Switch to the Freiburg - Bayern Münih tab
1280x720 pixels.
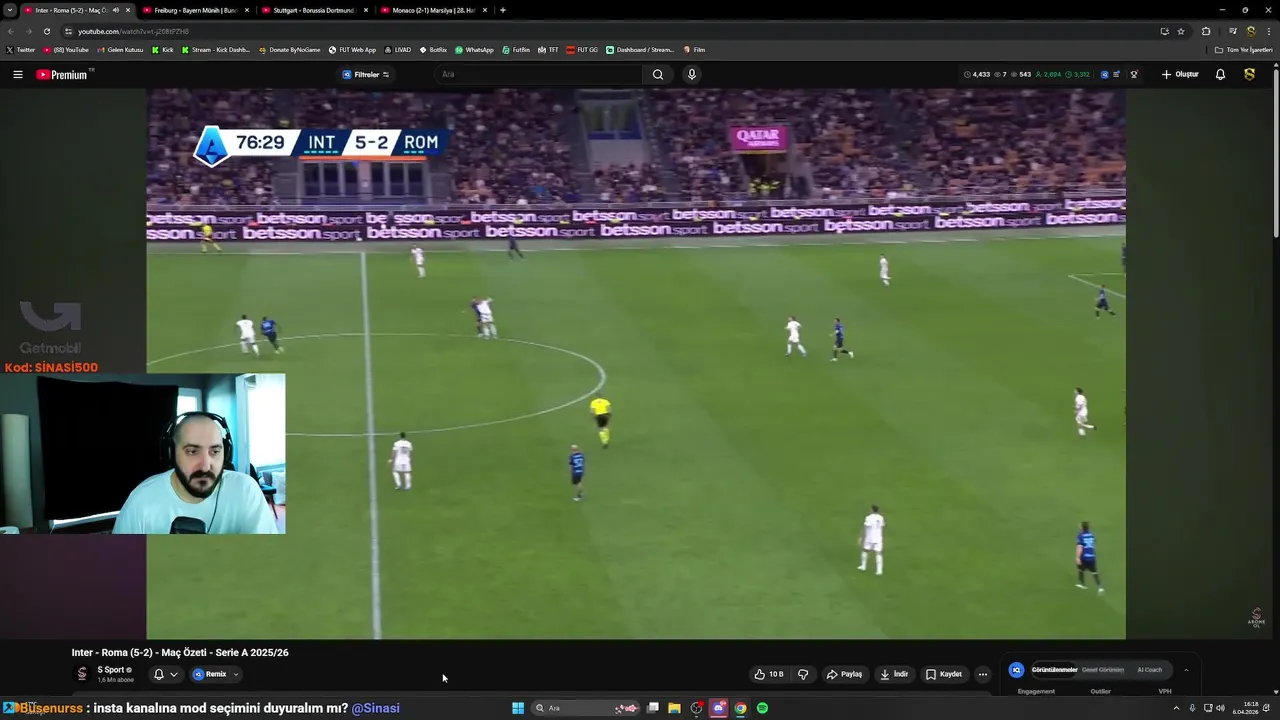click(x=195, y=10)
